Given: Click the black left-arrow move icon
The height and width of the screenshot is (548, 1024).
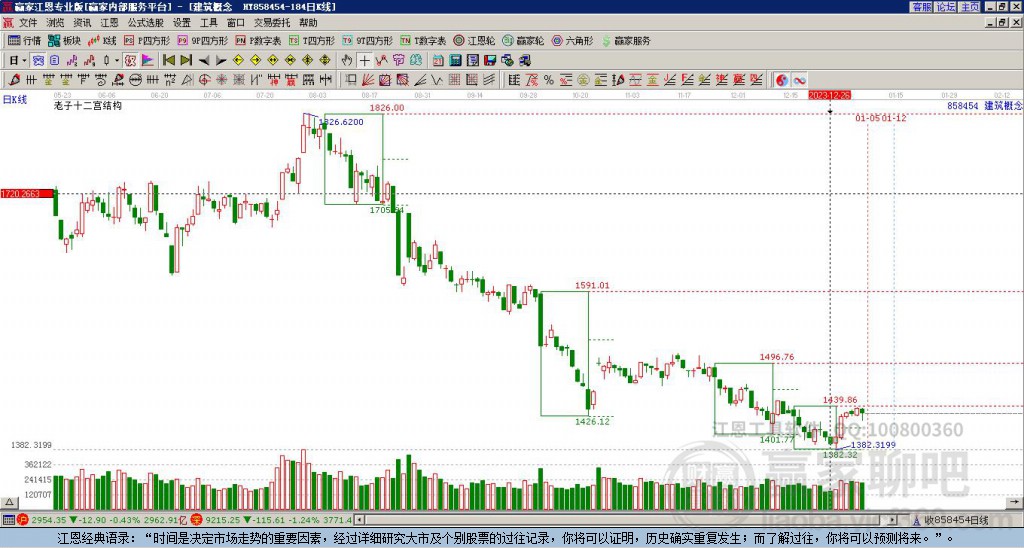Looking at the screenshot, I should pyautogui.click(x=203, y=60).
